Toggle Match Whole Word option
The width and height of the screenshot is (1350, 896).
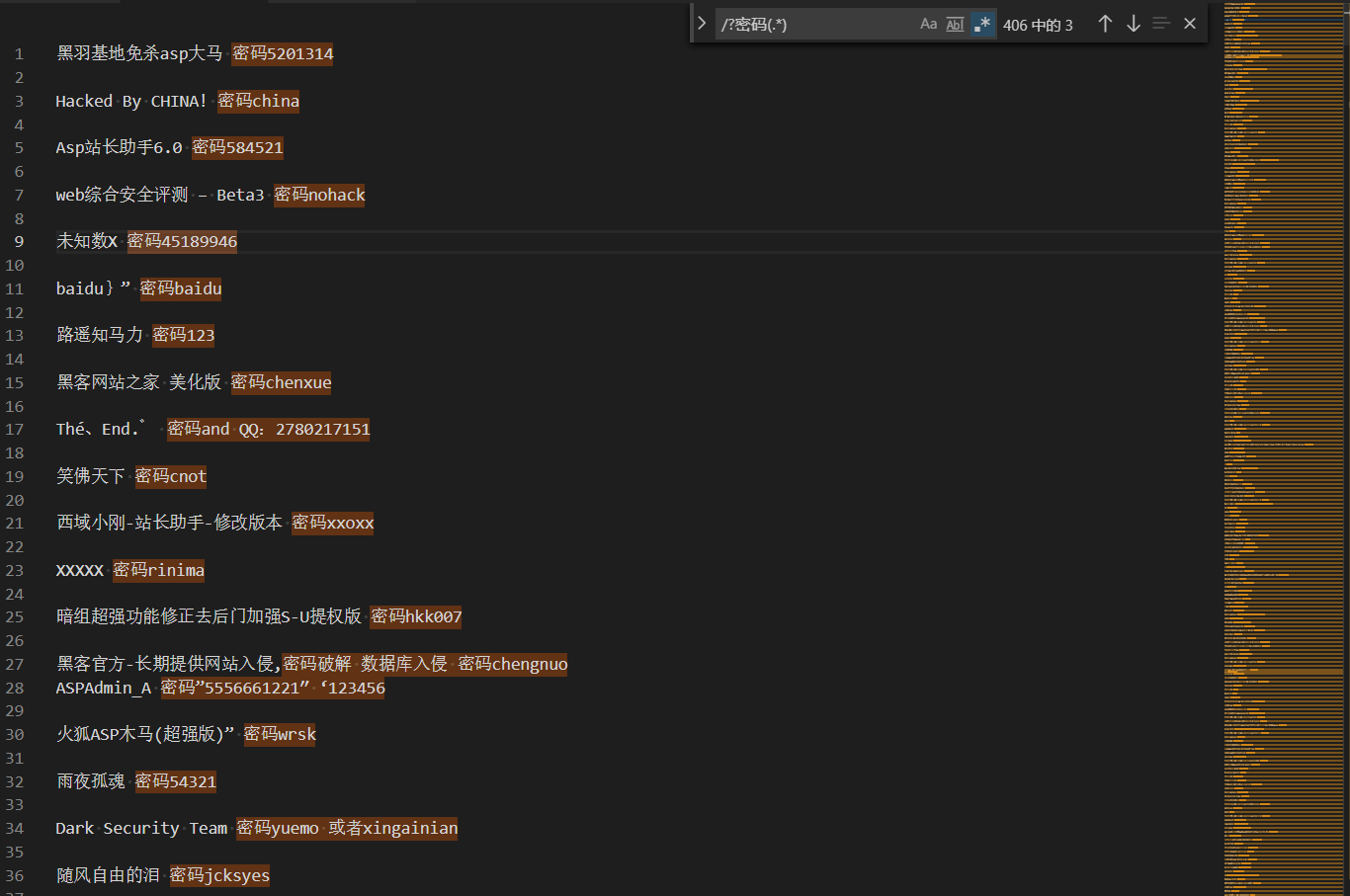(x=955, y=24)
